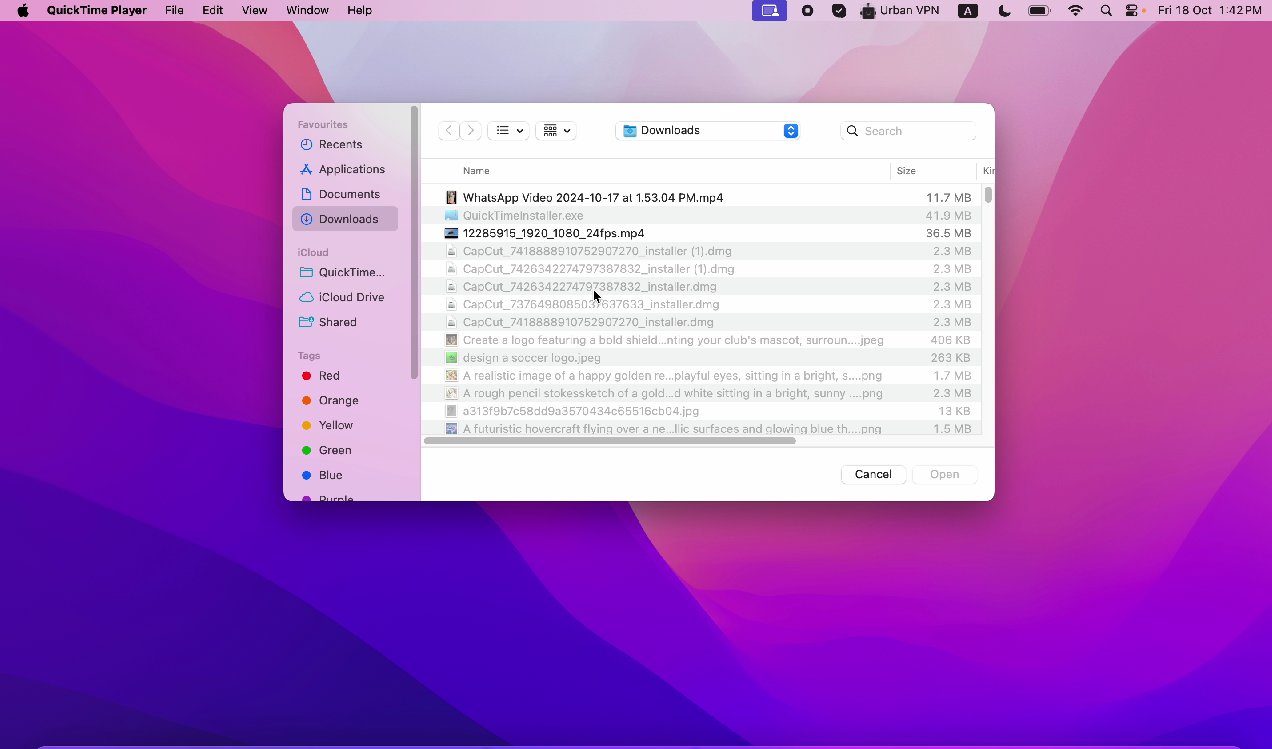Select Downloads in sidebar

click(x=345, y=219)
